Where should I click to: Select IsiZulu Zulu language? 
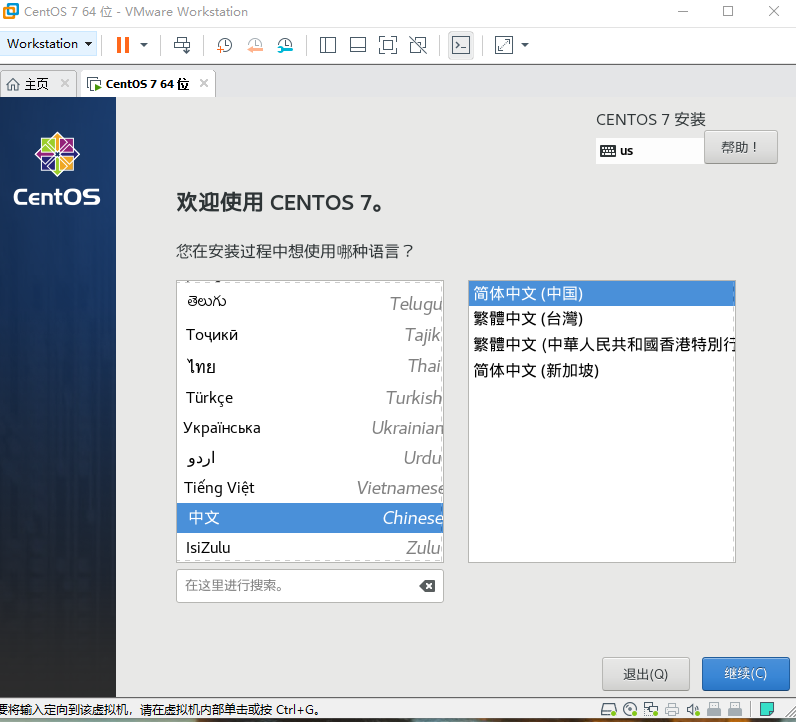coord(310,547)
